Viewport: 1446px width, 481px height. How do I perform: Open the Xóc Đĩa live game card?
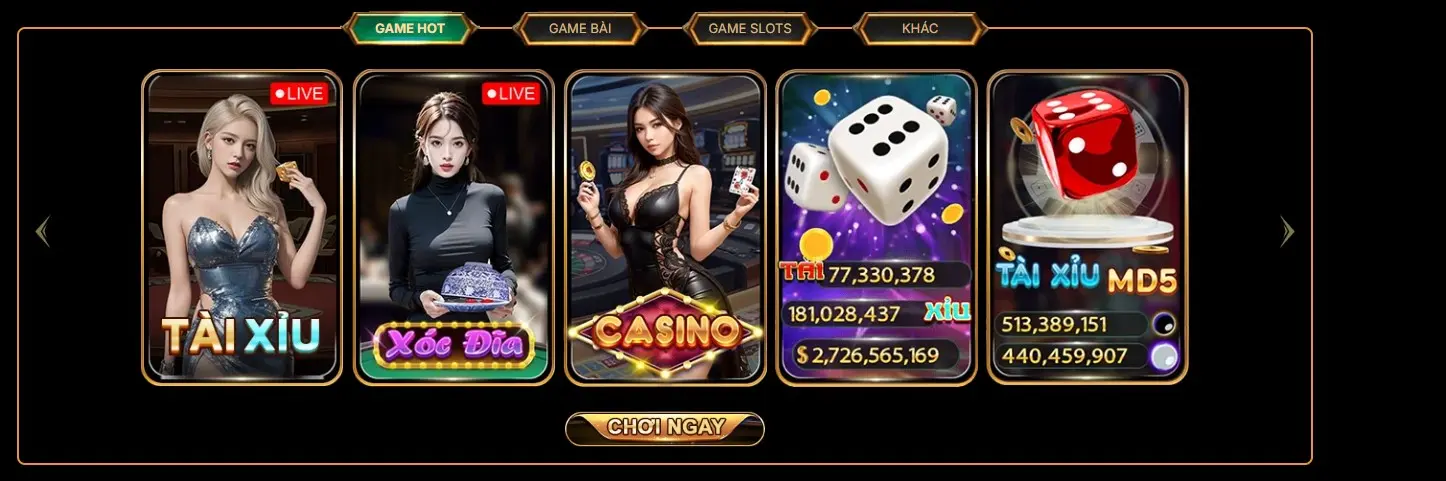coord(454,227)
